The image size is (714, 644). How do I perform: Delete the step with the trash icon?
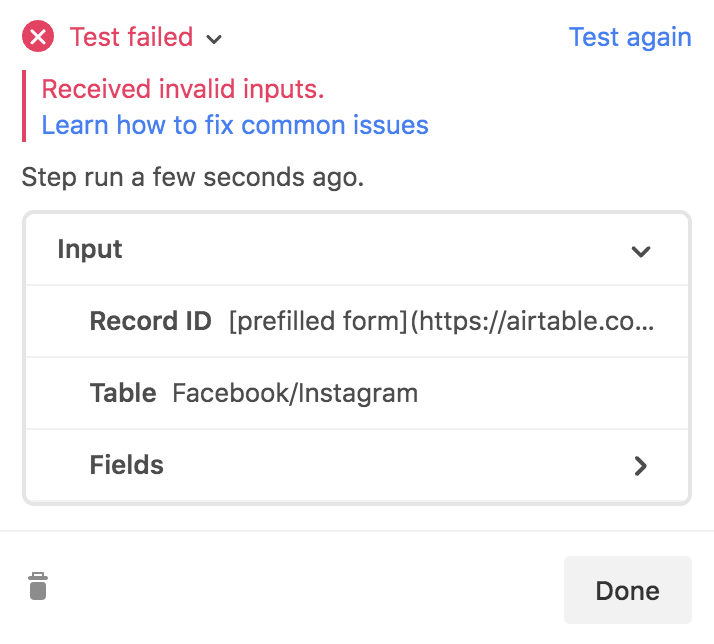coord(38,586)
